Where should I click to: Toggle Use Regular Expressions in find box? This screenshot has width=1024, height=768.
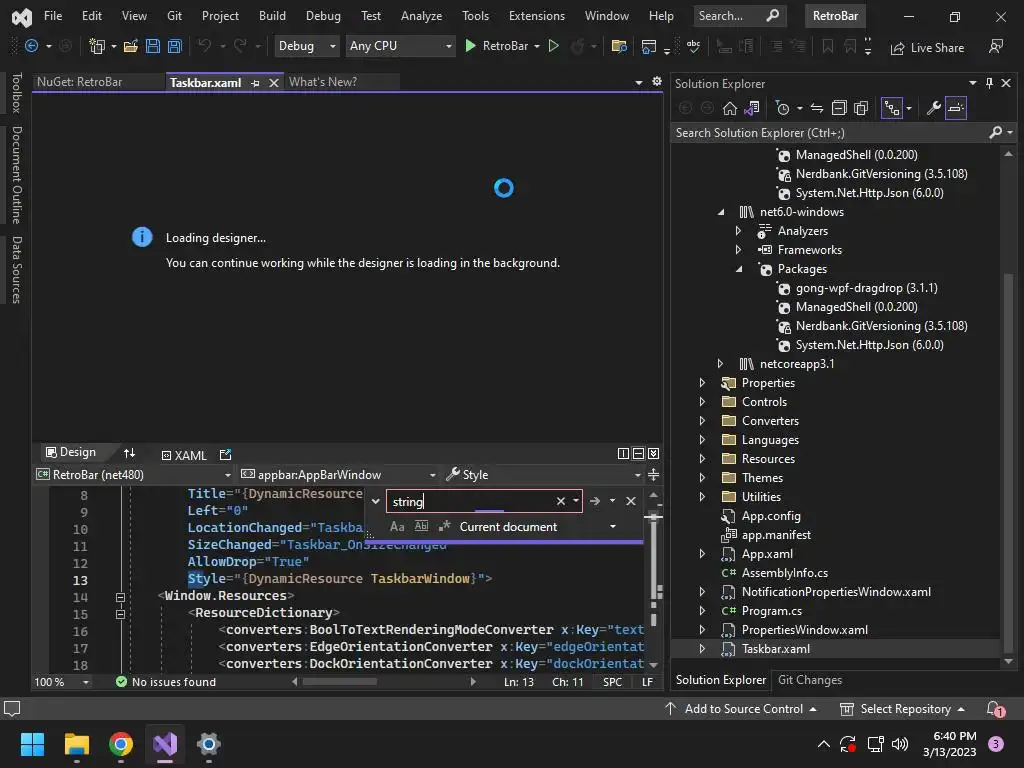445,526
